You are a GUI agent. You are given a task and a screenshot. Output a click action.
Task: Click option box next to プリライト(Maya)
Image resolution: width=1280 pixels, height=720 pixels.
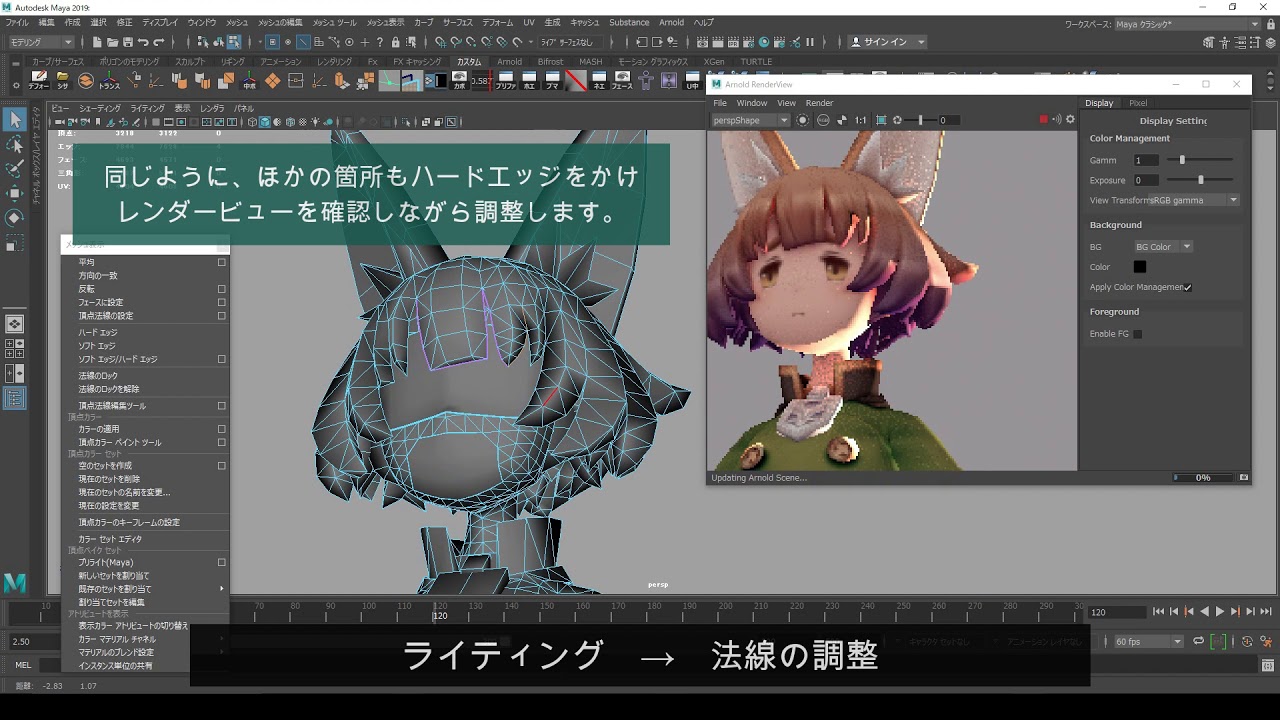coord(221,562)
